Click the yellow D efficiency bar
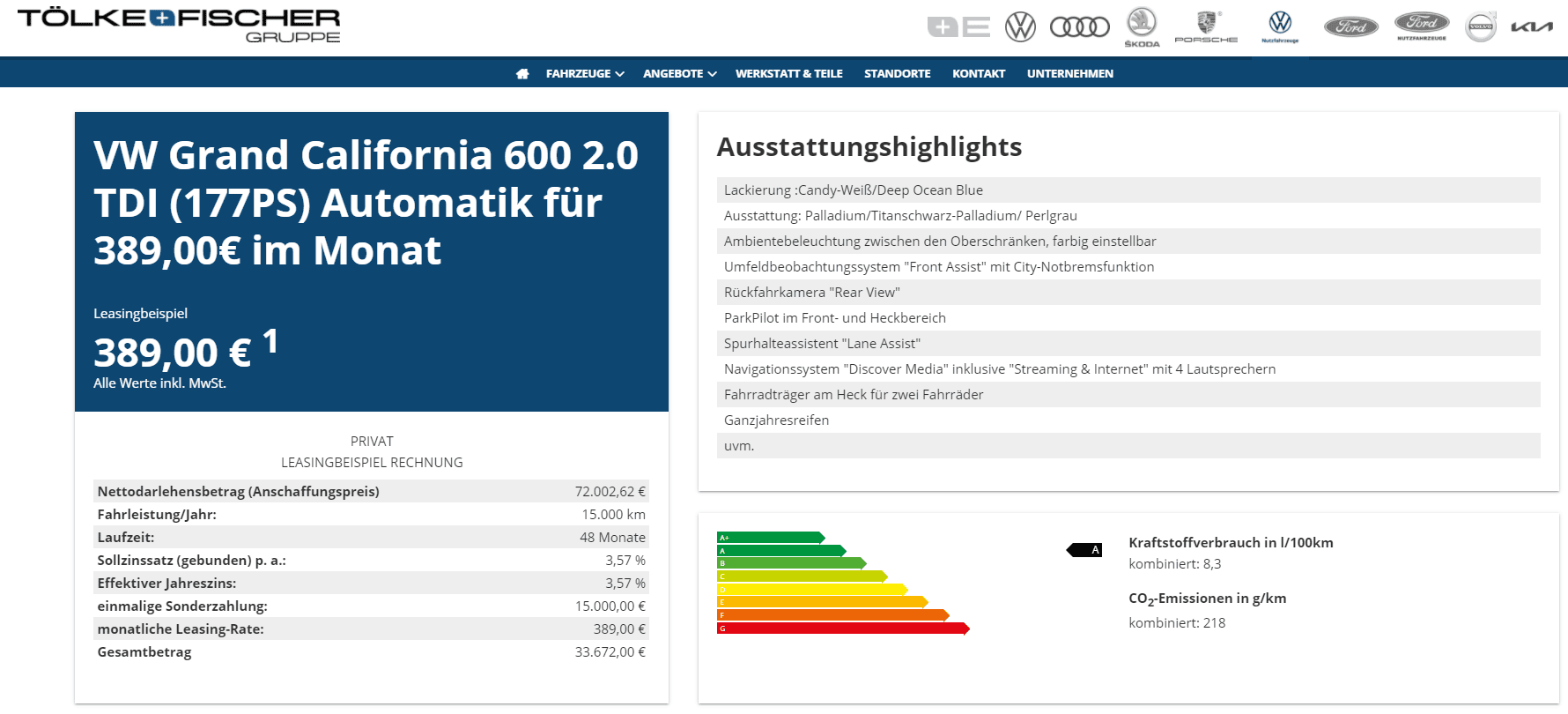Viewport: 1568px width, 714px height. (x=812, y=590)
